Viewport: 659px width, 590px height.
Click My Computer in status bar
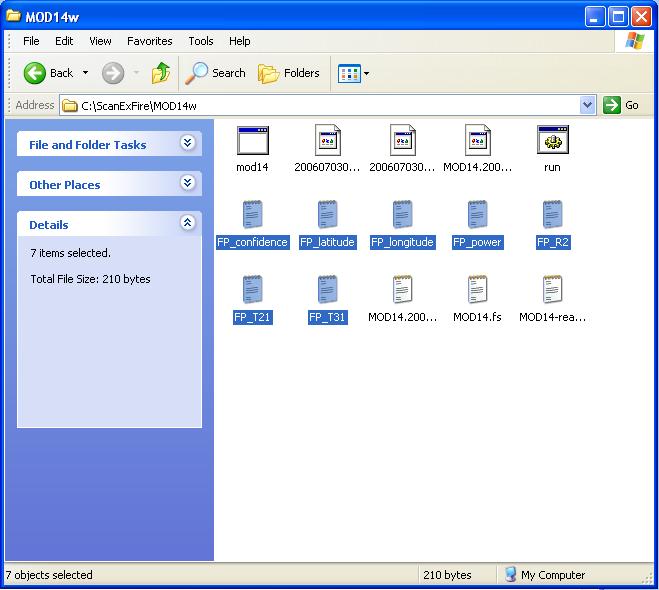[545, 575]
